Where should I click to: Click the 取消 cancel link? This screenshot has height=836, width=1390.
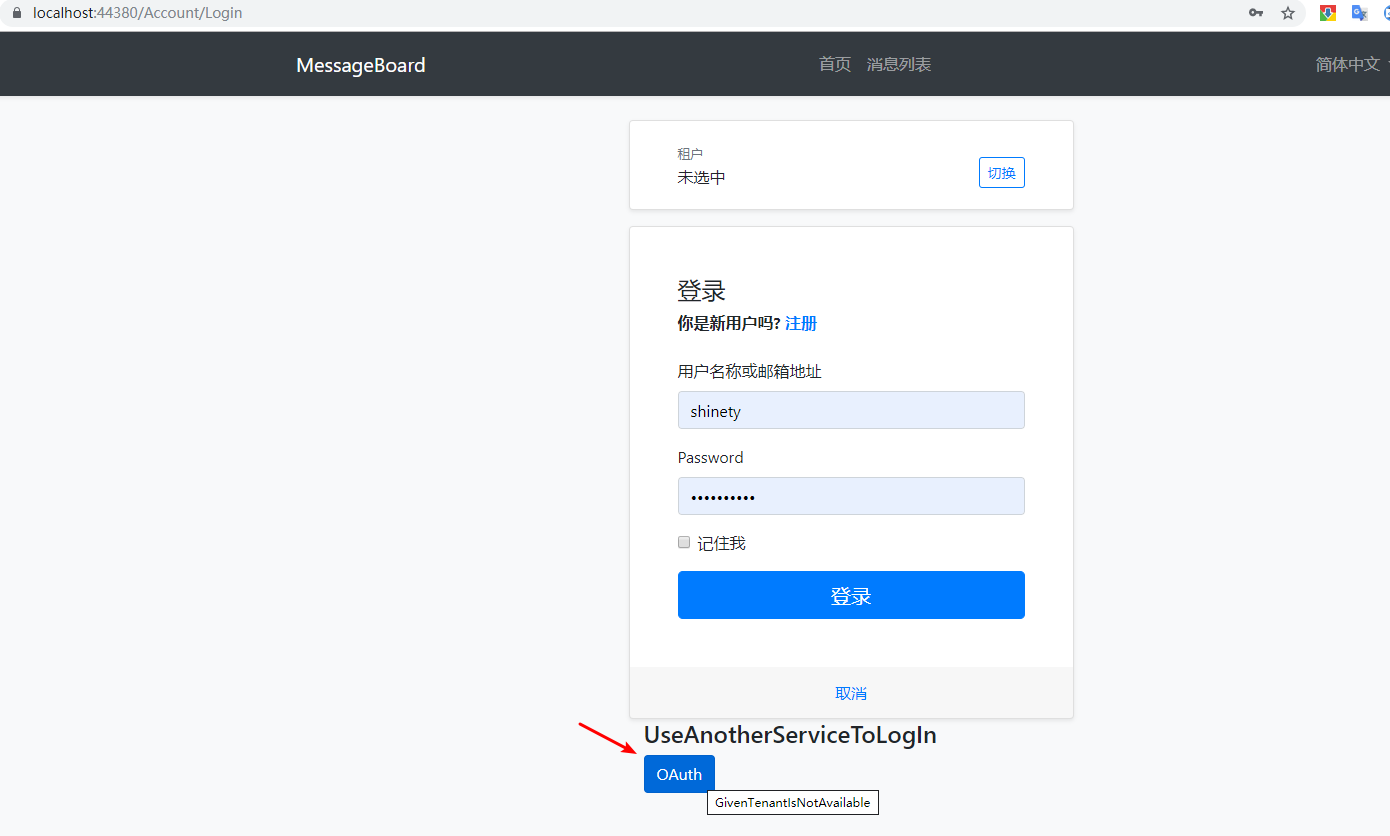851,693
